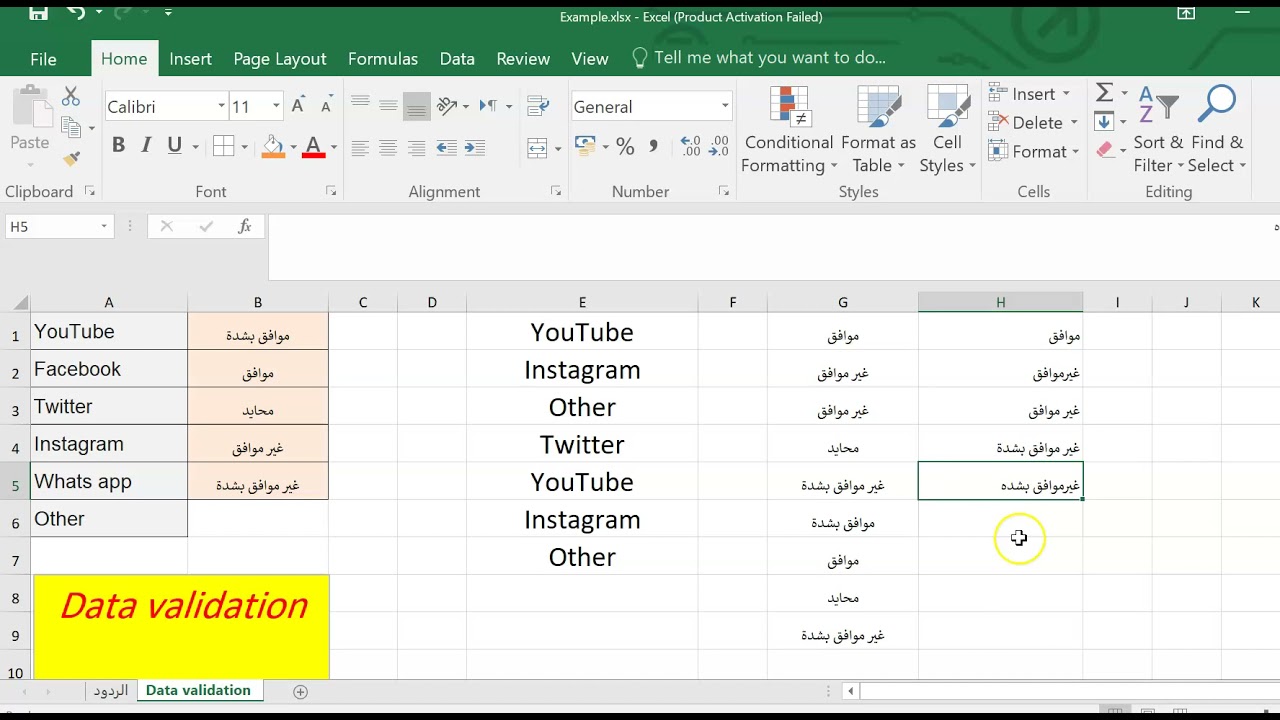Open the font size 11 dropdown
This screenshot has height=720, width=1280.
click(276, 106)
